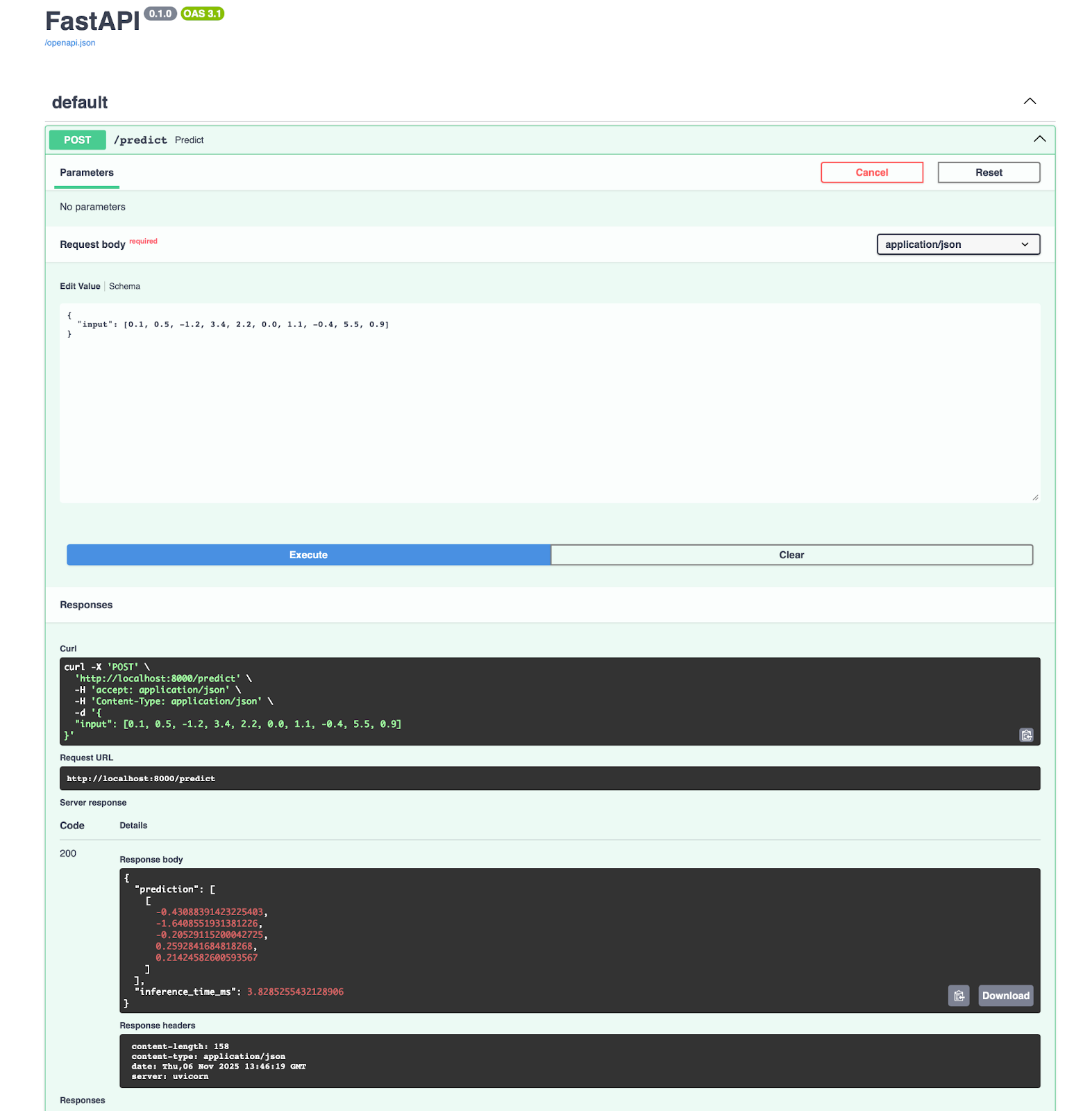Collapse the default section chevron
1092x1111 pixels.
click(x=1030, y=101)
